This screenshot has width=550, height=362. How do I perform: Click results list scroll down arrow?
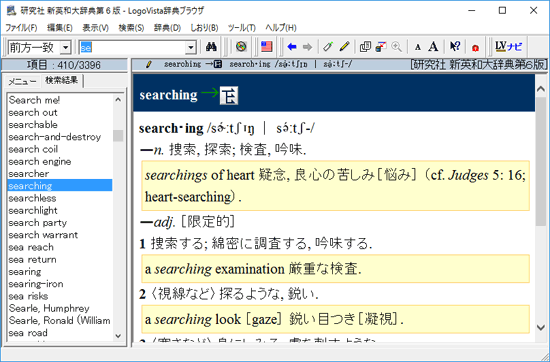tap(118, 336)
